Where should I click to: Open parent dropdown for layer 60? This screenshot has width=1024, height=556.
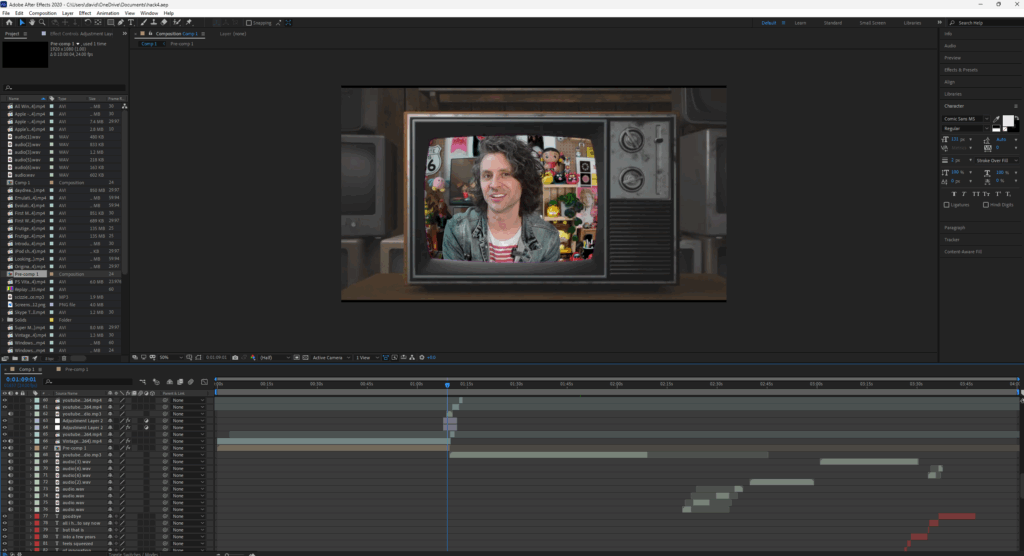click(x=188, y=400)
